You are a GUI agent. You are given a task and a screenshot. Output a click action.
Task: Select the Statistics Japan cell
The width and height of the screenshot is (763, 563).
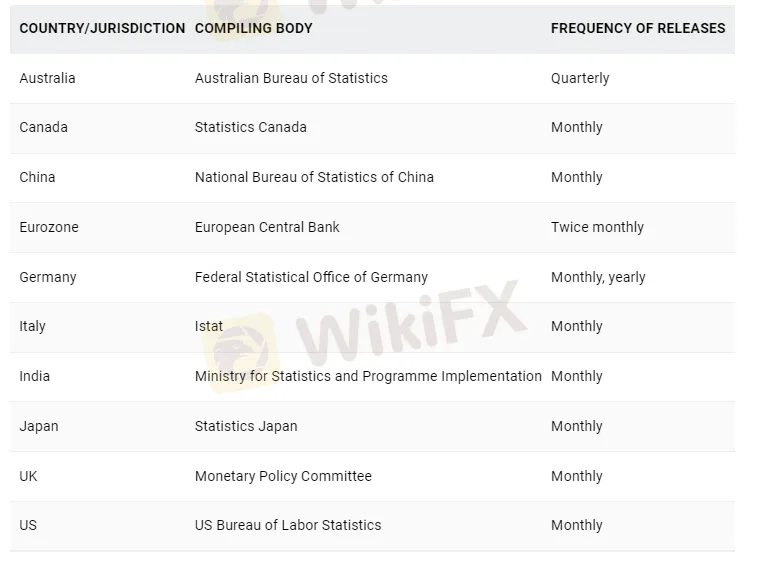(x=245, y=426)
